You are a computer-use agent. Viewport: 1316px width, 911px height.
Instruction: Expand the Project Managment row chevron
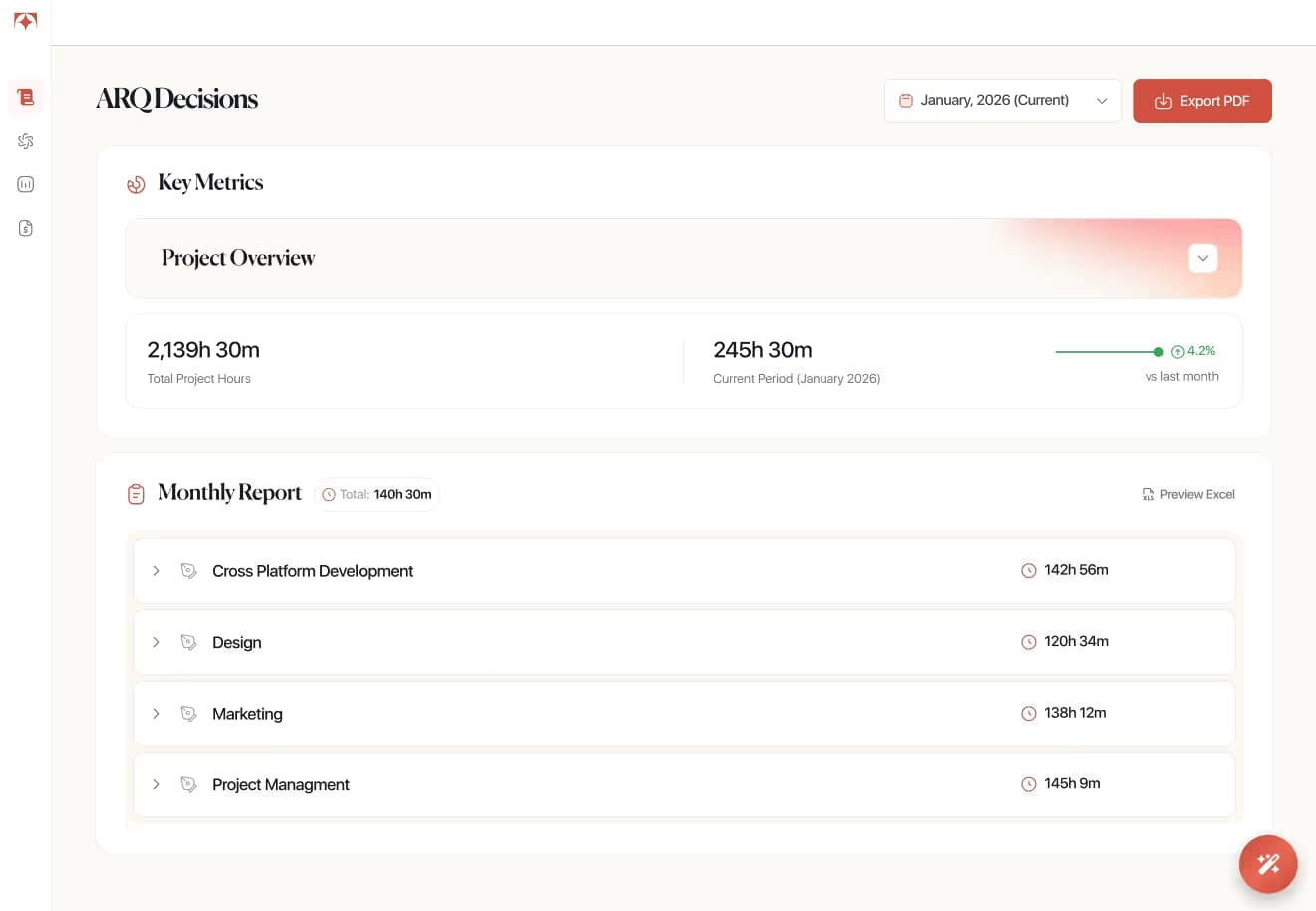coord(156,784)
